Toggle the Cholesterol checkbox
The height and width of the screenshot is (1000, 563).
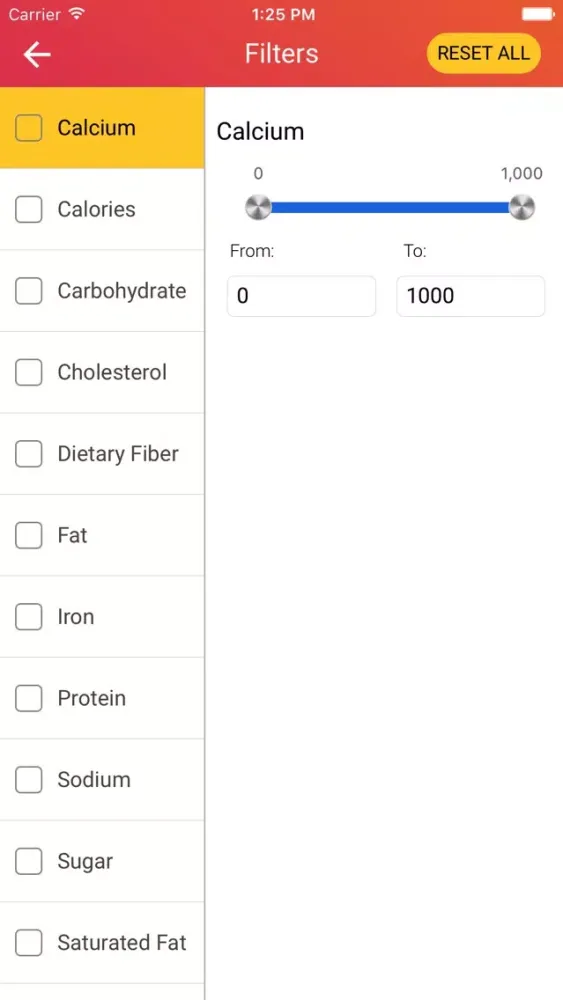(29, 372)
